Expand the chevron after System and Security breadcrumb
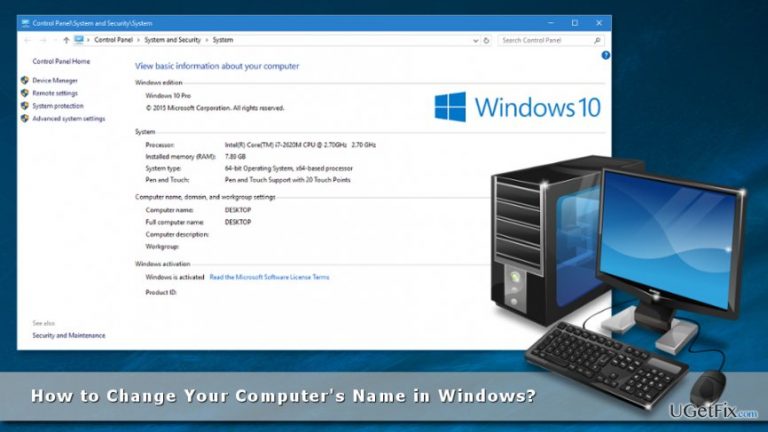This screenshot has width=768, height=432. pos(207,40)
